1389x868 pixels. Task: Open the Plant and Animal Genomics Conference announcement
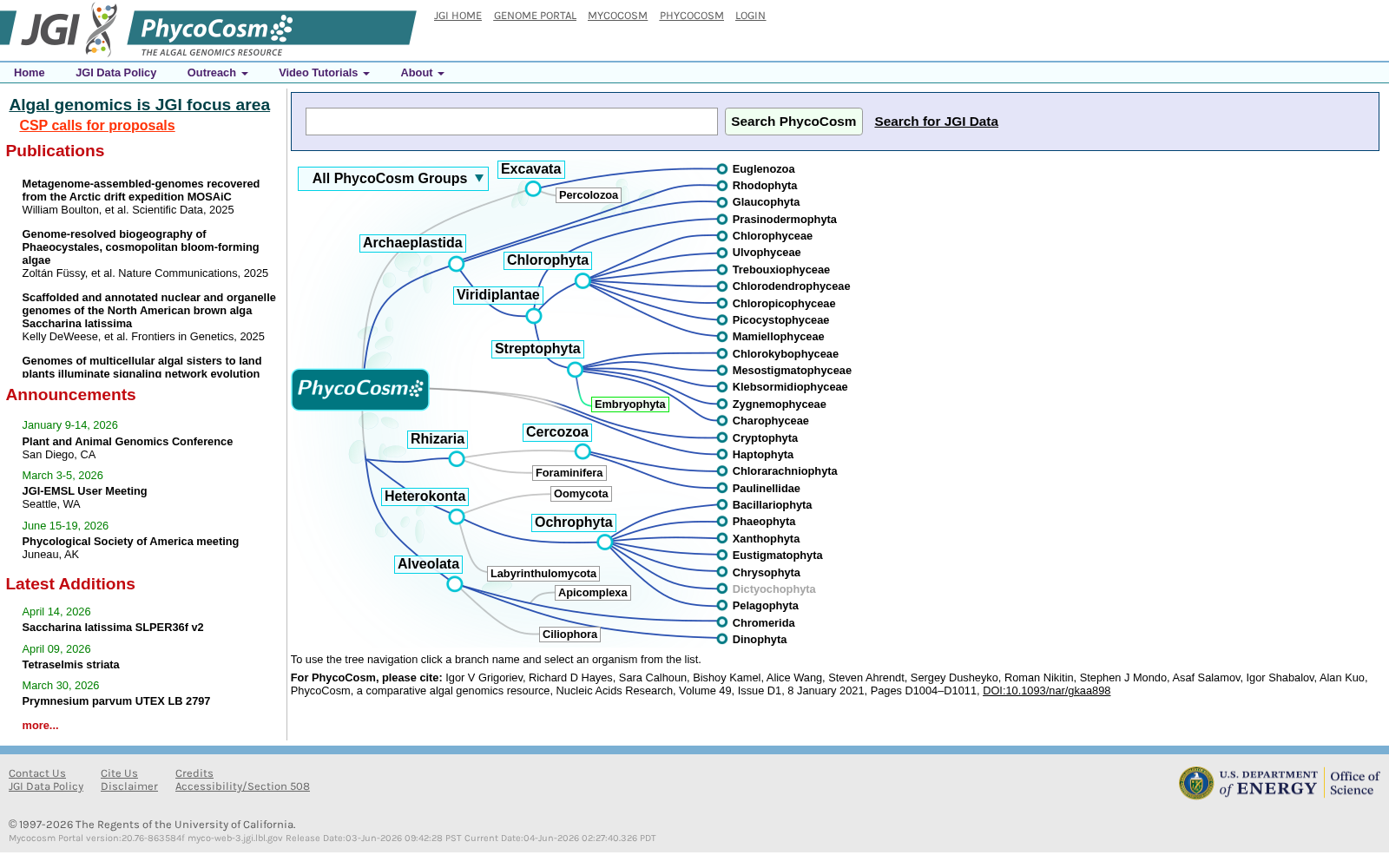pos(128,442)
